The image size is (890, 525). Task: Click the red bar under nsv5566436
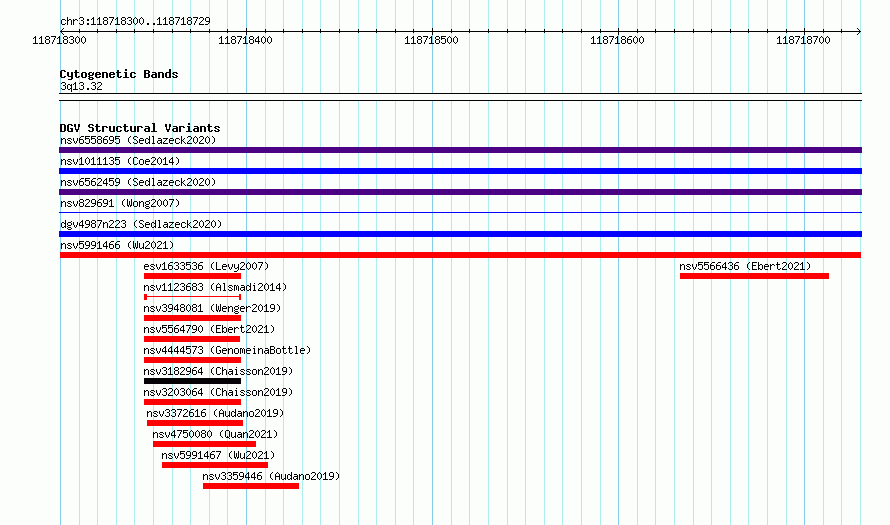coord(754,276)
